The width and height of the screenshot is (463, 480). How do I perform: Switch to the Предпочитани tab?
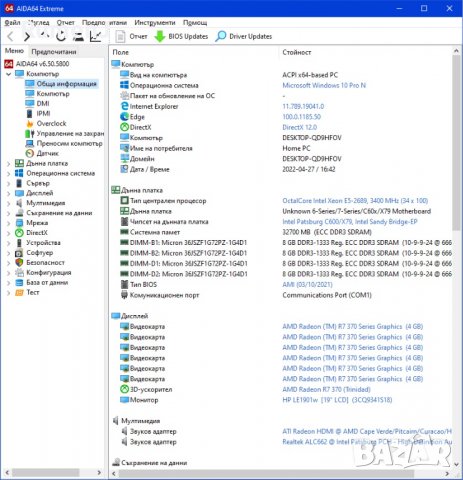54,52
